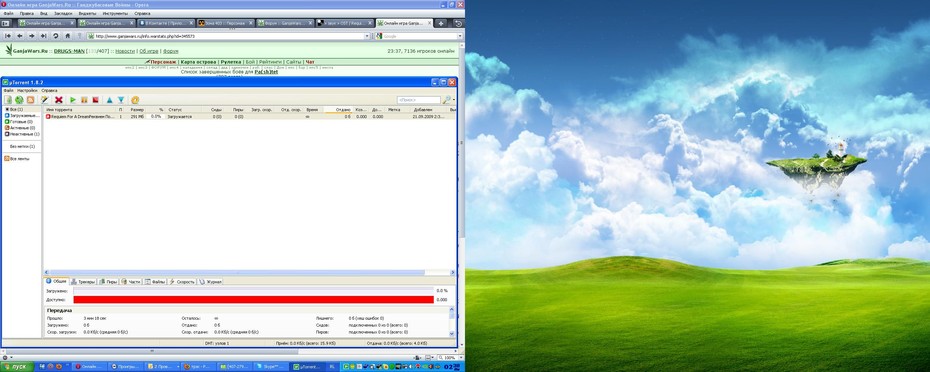Open Рулетка link

pyautogui.click(x=231, y=62)
